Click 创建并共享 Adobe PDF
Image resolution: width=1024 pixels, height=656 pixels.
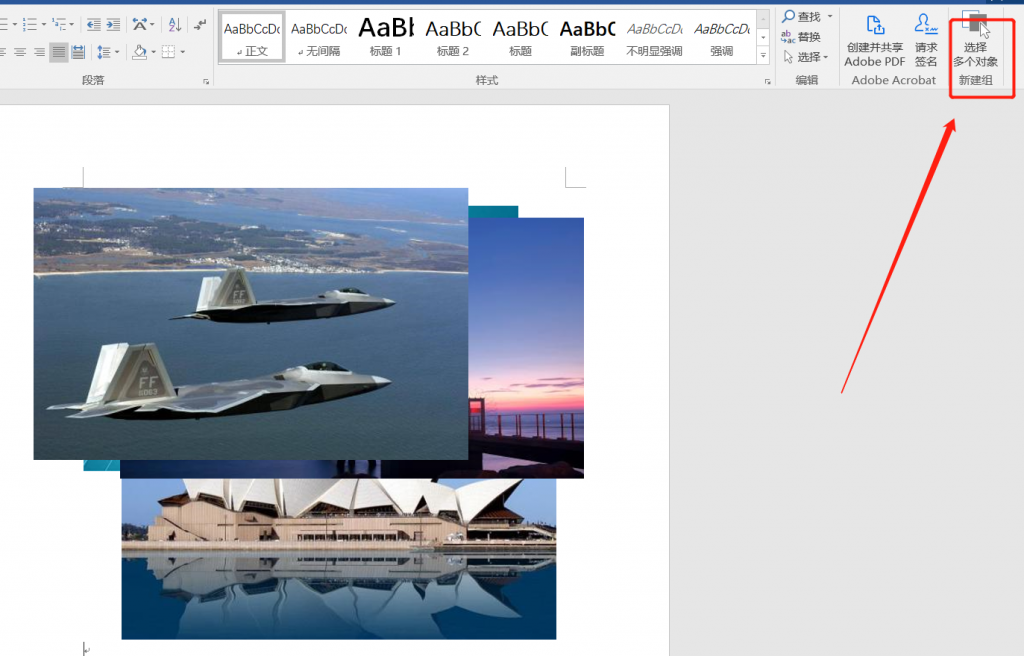pos(875,41)
